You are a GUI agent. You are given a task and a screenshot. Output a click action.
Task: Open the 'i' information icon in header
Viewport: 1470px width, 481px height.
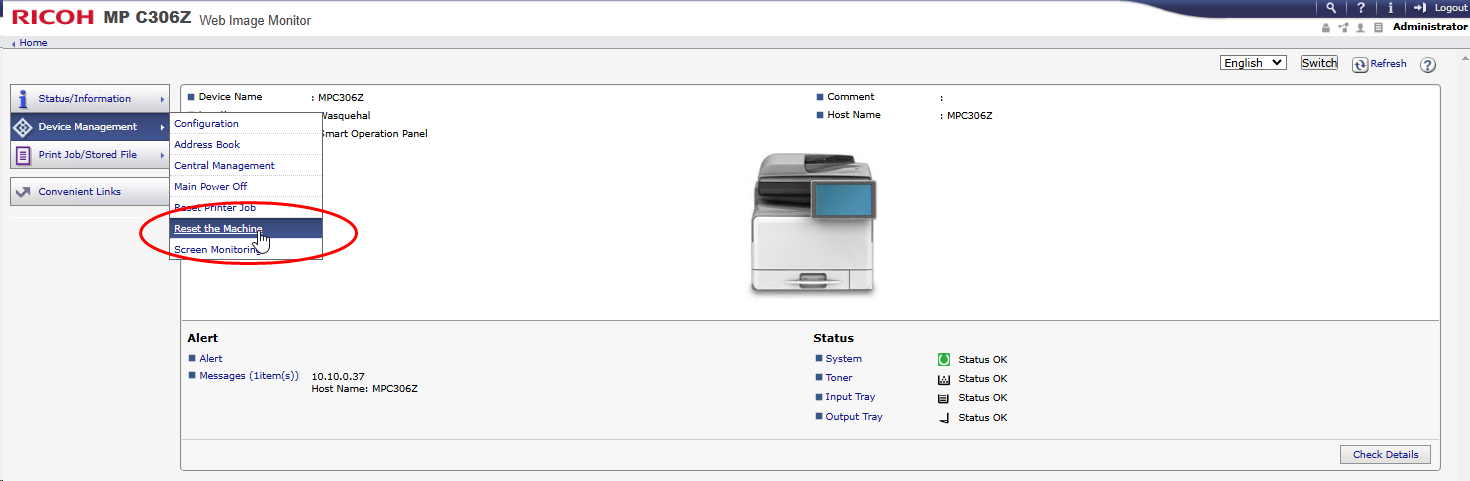coord(1390,7)
